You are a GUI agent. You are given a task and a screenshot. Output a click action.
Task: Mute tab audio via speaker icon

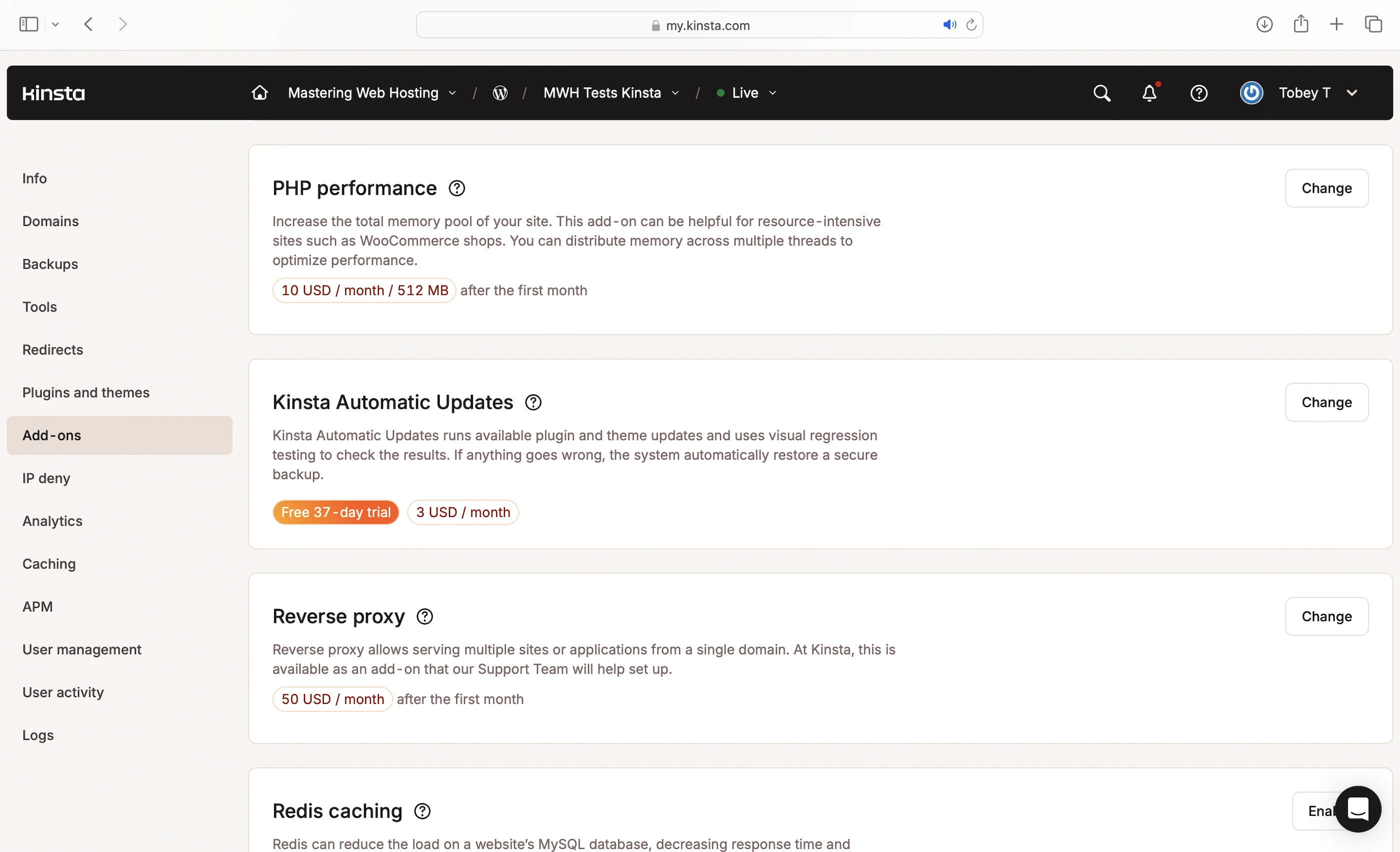(949, 25)
